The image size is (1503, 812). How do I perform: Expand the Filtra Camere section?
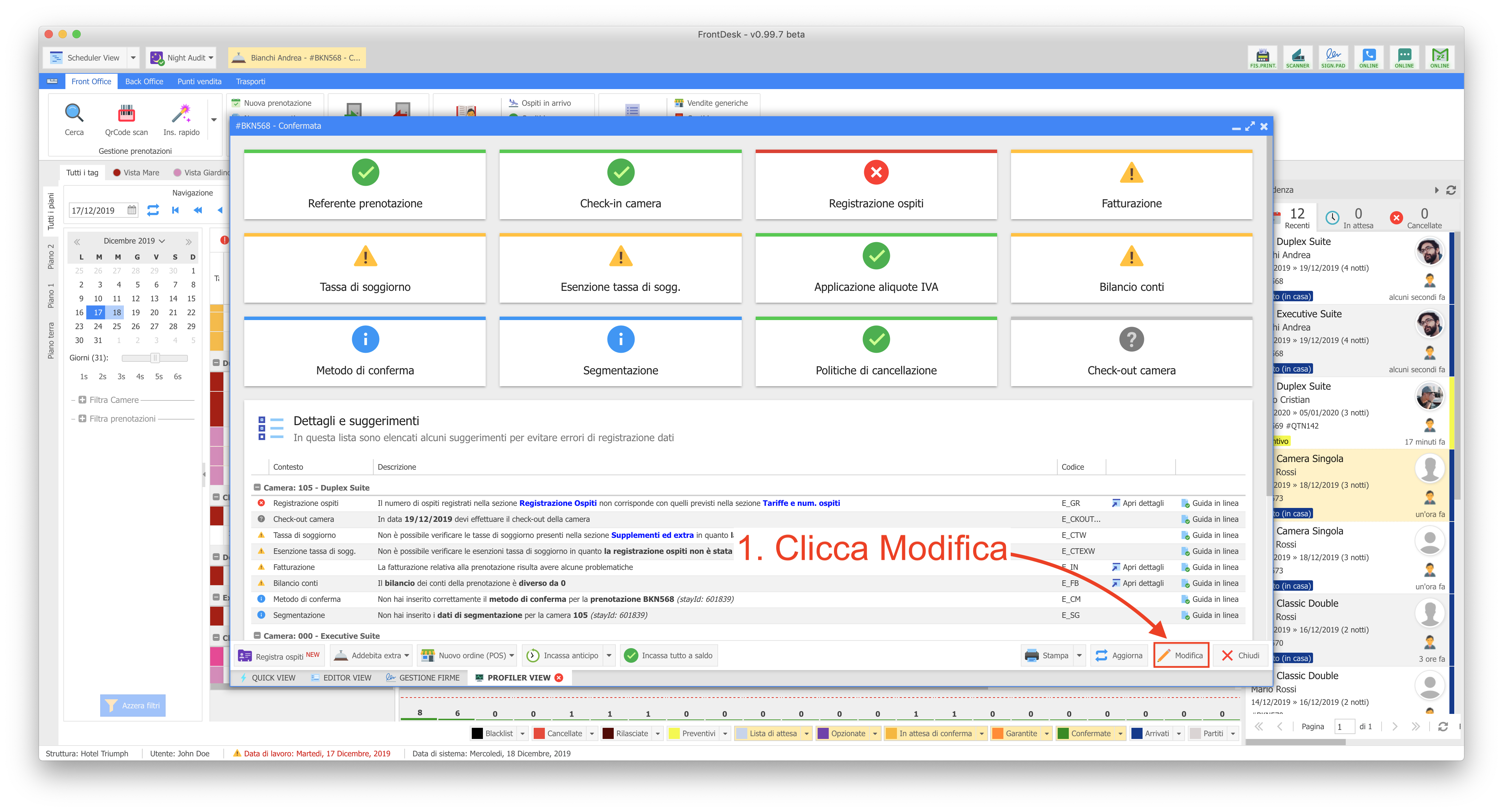(x=82, y=400)
